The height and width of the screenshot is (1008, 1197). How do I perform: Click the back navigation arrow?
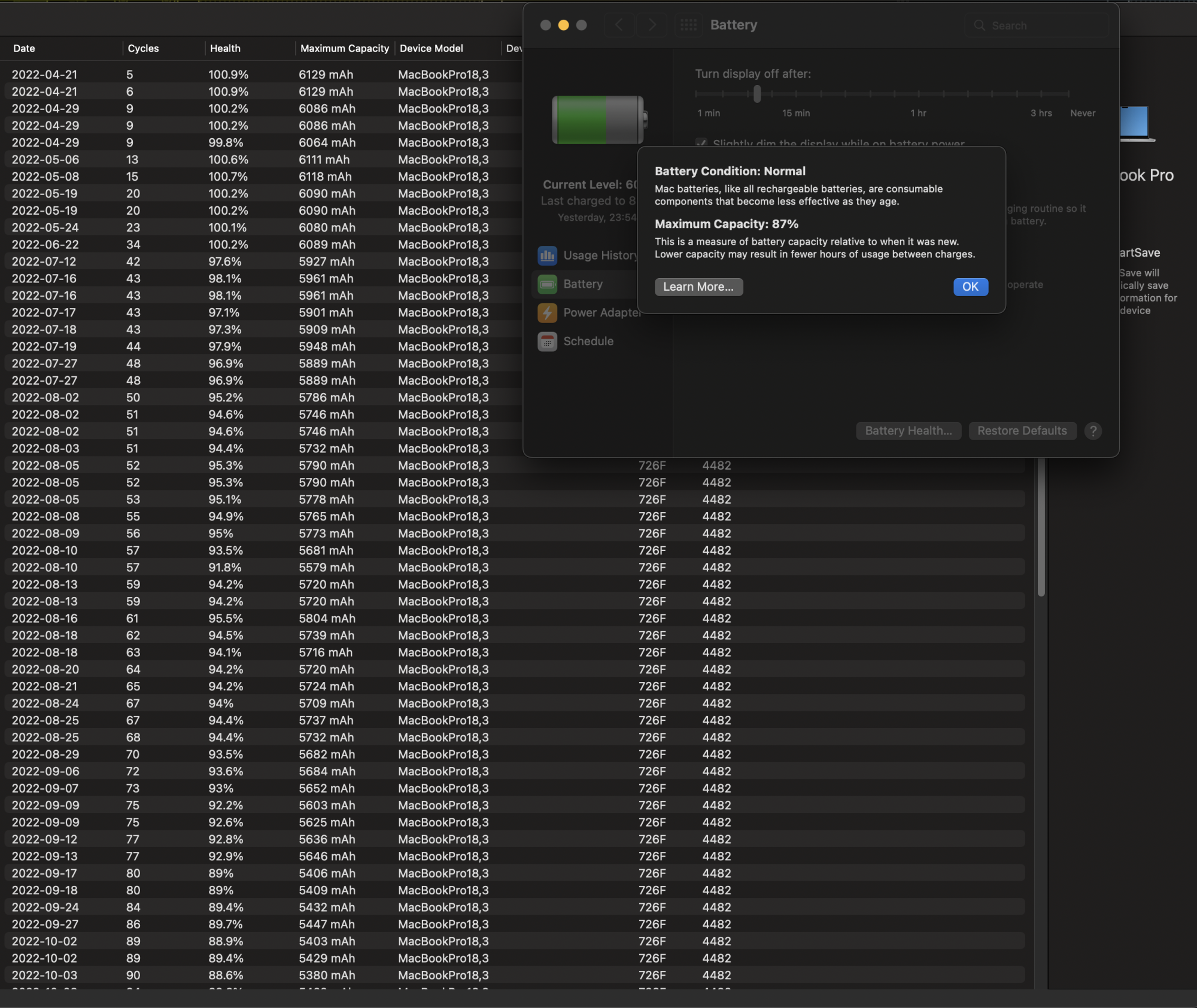(619, 25)
